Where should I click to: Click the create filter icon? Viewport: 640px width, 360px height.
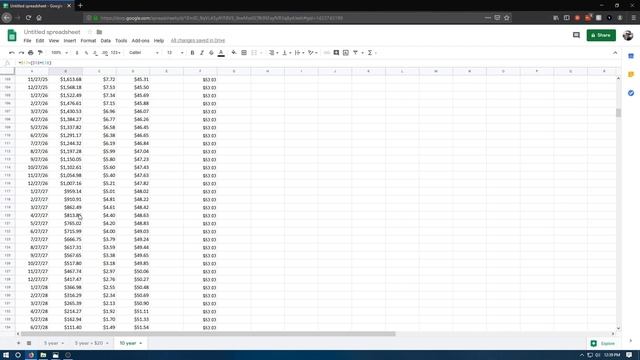[x=356, y=53]
